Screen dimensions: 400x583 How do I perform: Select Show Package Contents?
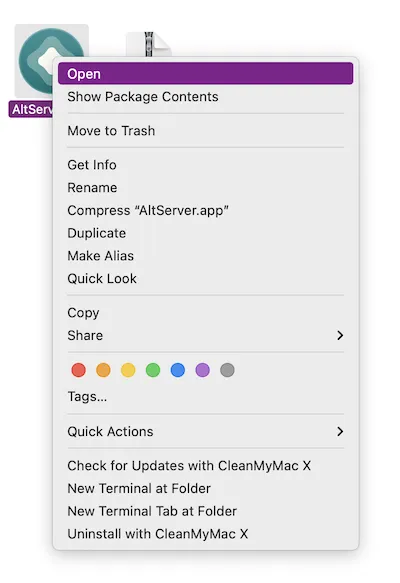pos(206,97)
